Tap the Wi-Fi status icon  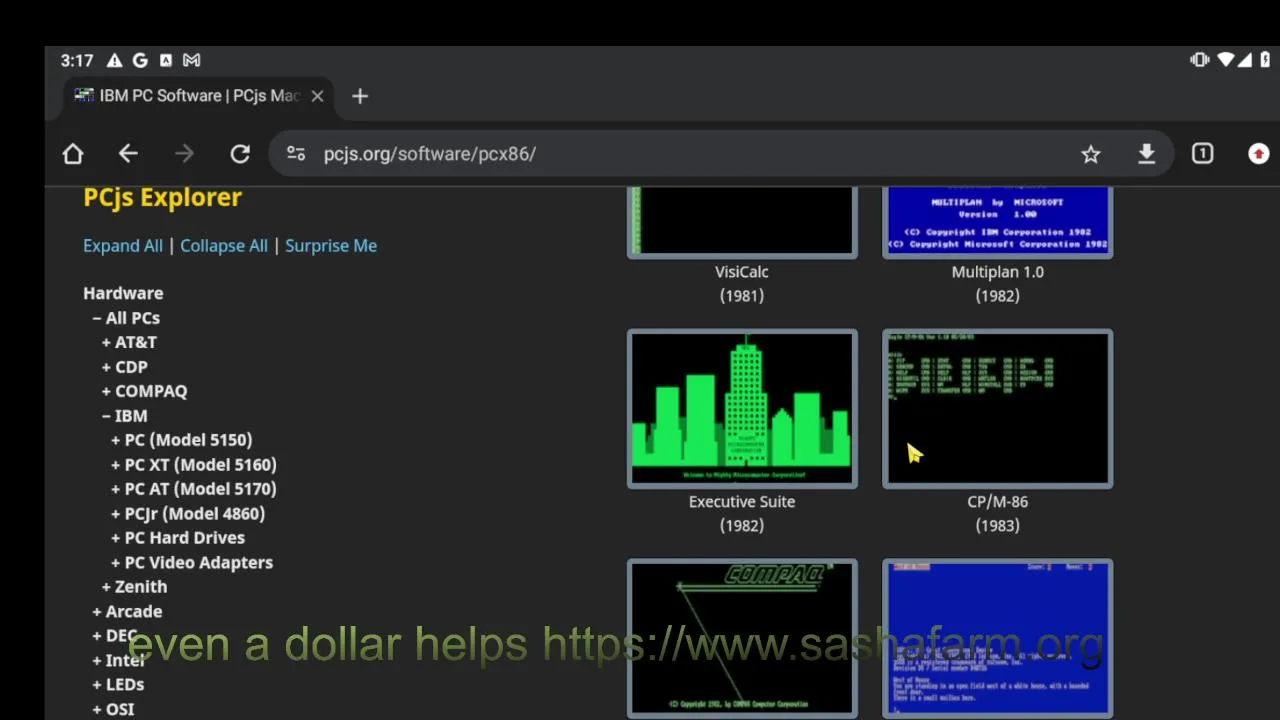click(1225, 60)
